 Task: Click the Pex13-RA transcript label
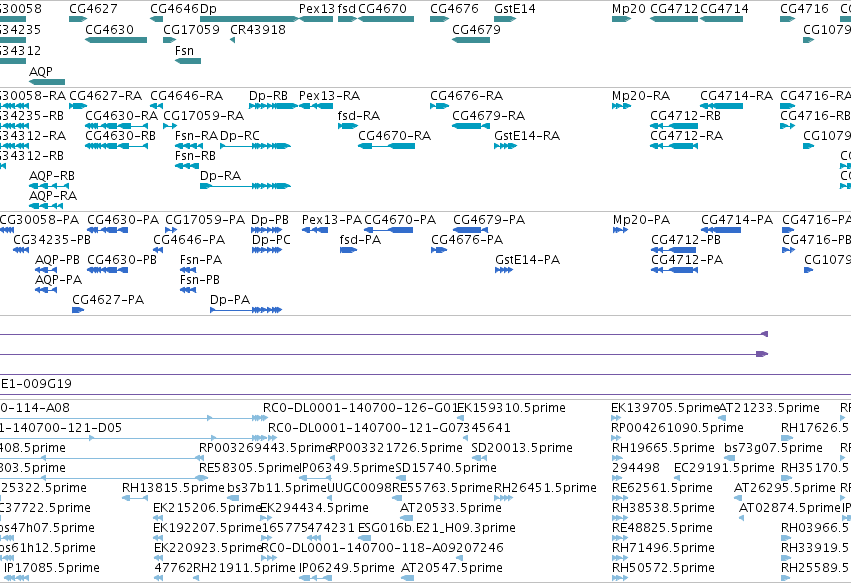(329, 96)
